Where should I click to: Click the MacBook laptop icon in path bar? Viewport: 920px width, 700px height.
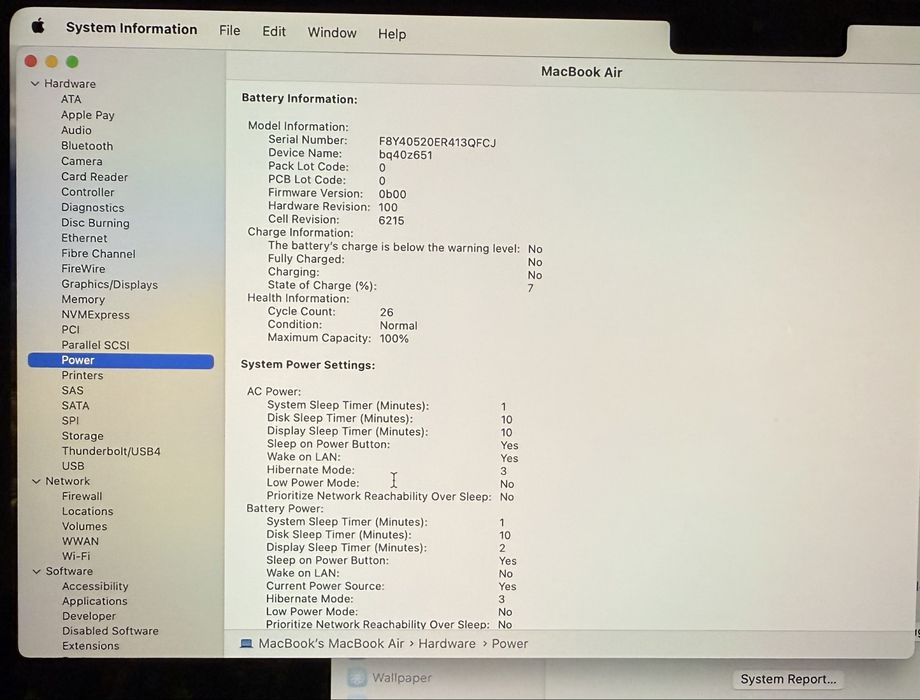click(246, 644)
